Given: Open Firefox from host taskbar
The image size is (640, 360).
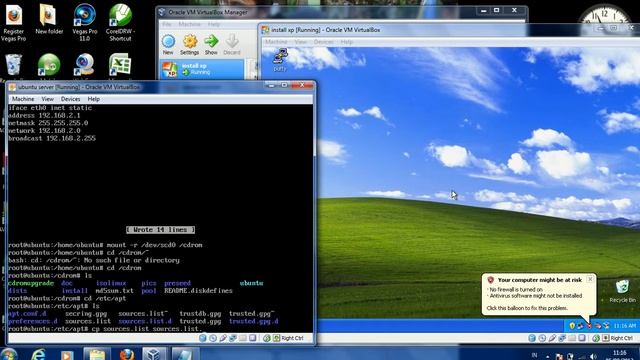Looking at the screenshot, I should click(x=127, y=354).
